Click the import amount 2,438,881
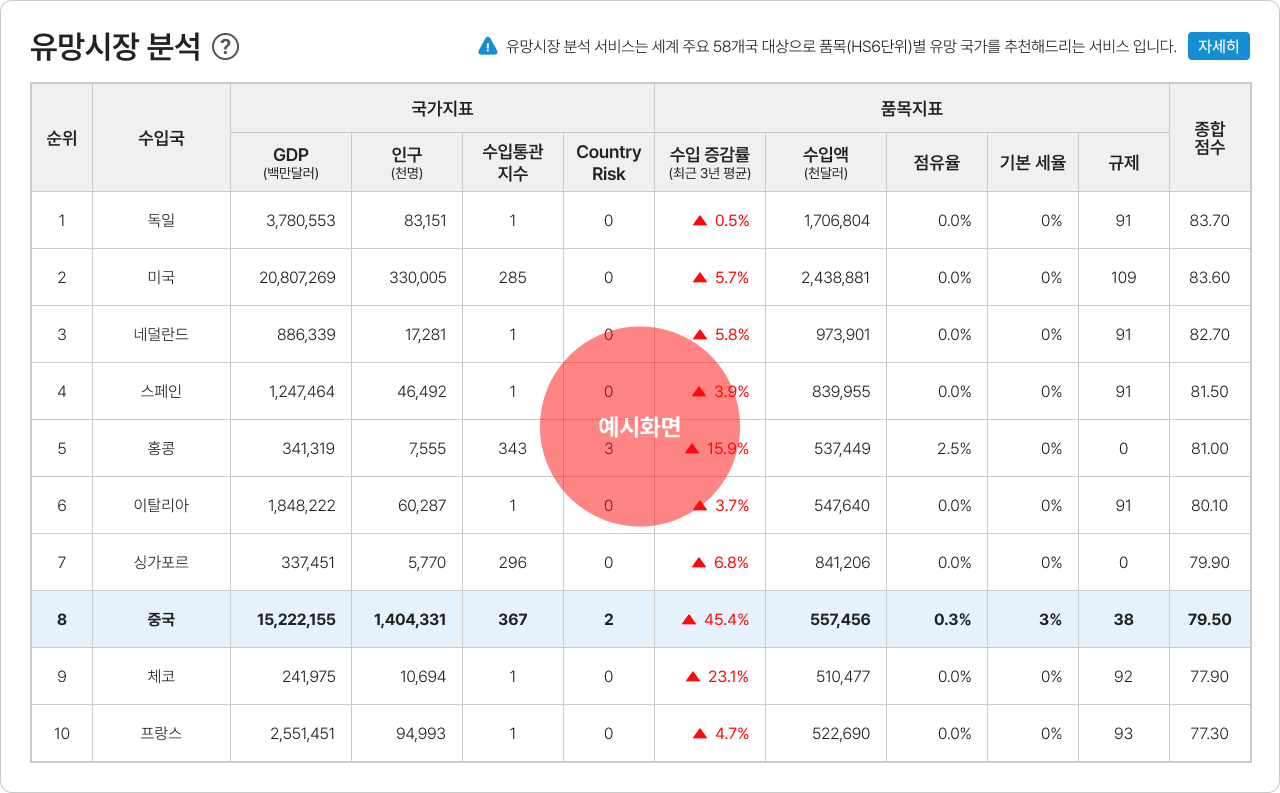The width and height of the screenshot is (1280, 793). (836, 277)
